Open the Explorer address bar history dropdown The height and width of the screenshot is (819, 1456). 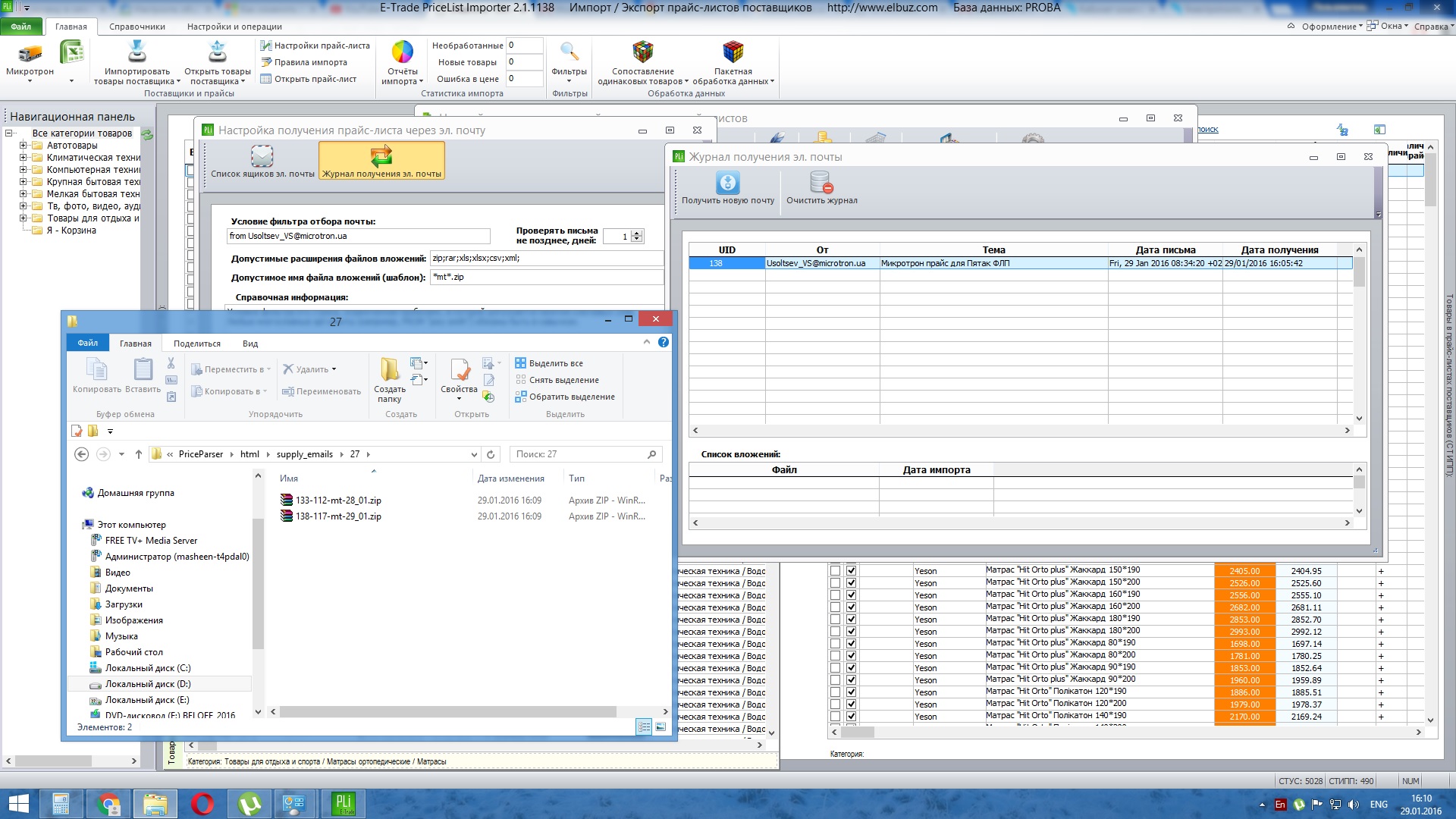[x=474, y=454]
